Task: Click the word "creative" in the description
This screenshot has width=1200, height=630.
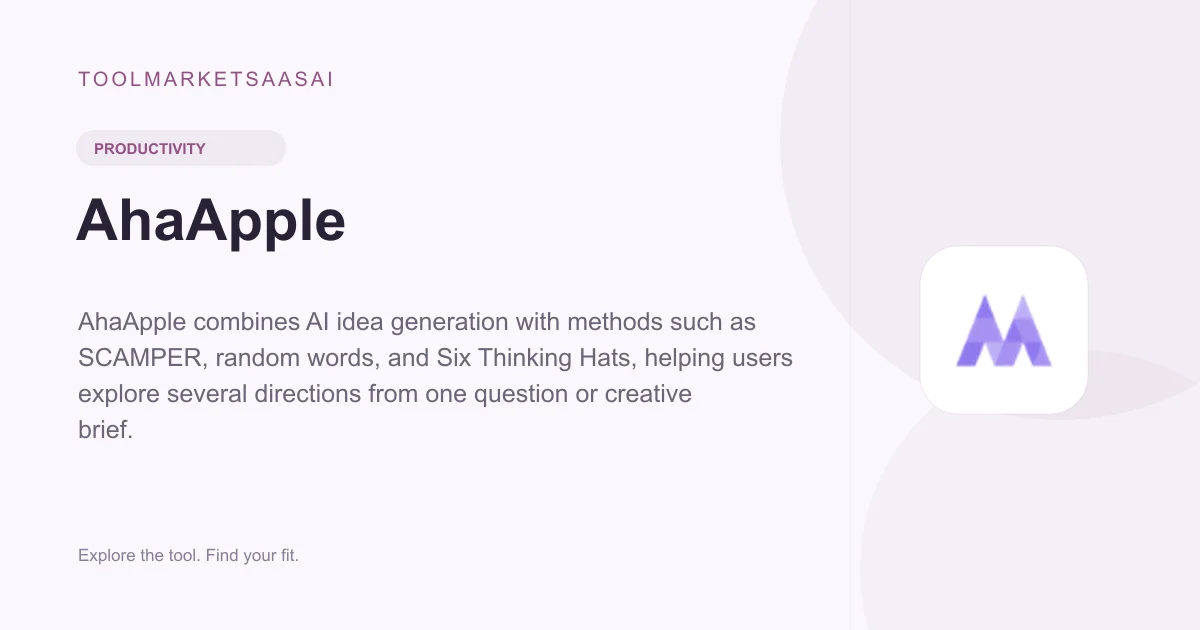Action: 647,394
